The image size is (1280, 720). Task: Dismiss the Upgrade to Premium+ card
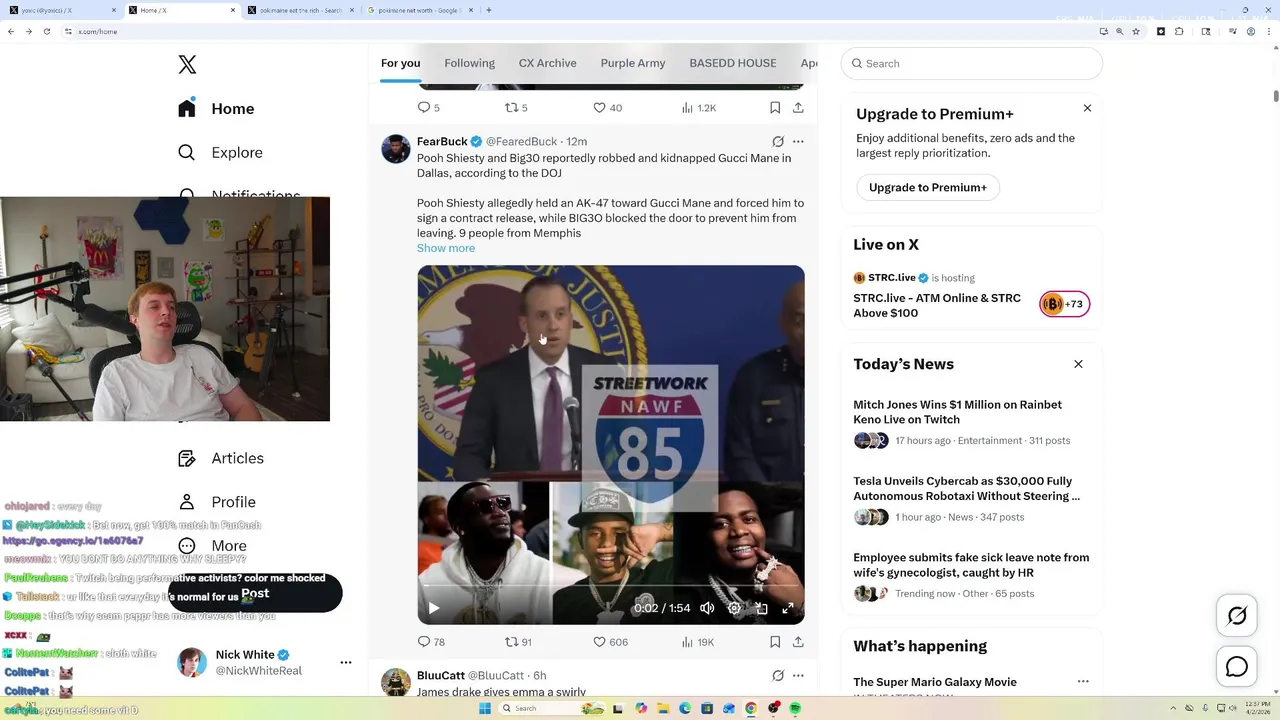(x=1087, y=108)
